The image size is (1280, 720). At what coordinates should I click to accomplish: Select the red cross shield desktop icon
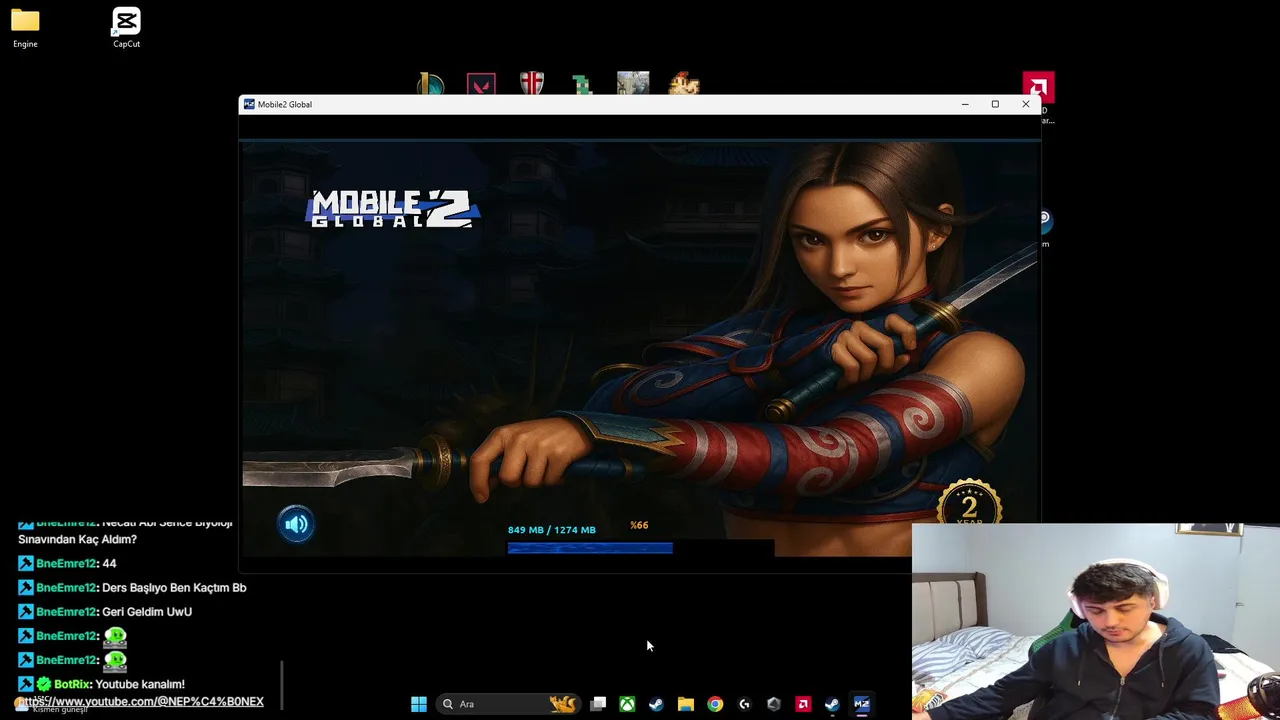pyautogui.click(x=532, y=84)
